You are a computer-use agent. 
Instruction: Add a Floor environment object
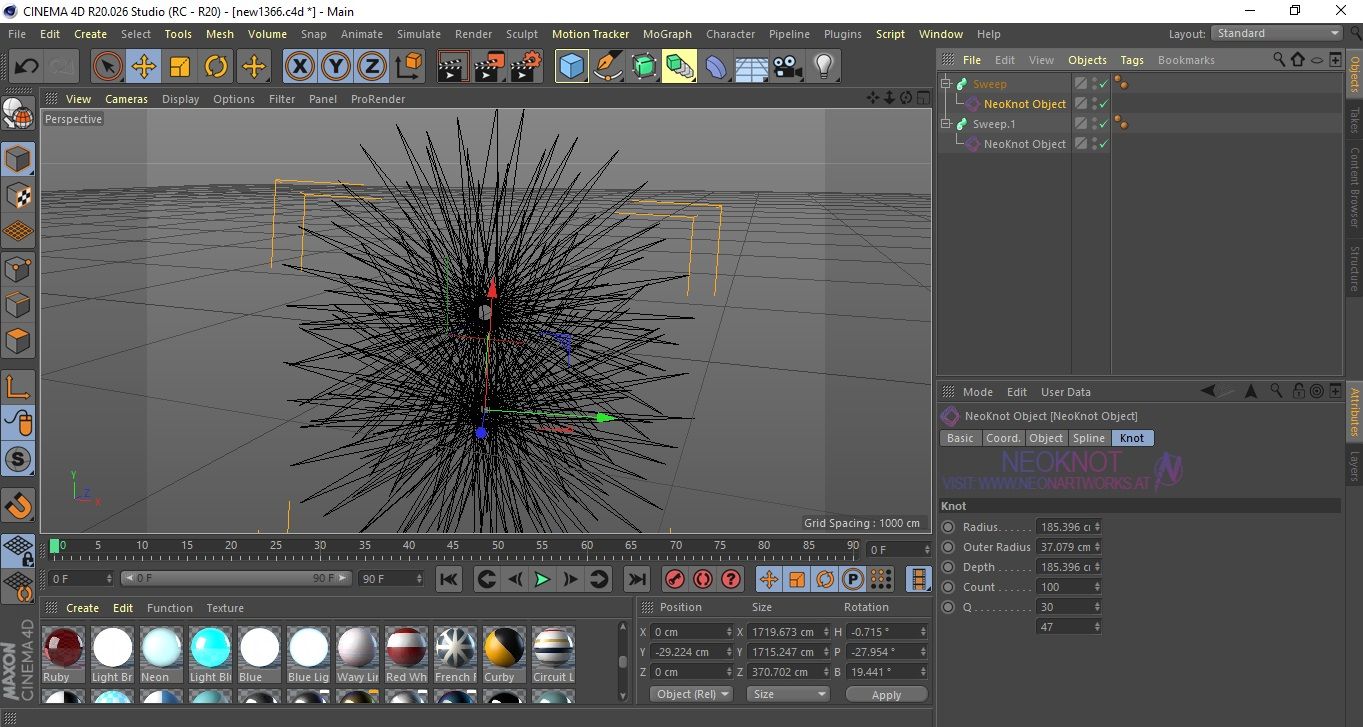752,67
